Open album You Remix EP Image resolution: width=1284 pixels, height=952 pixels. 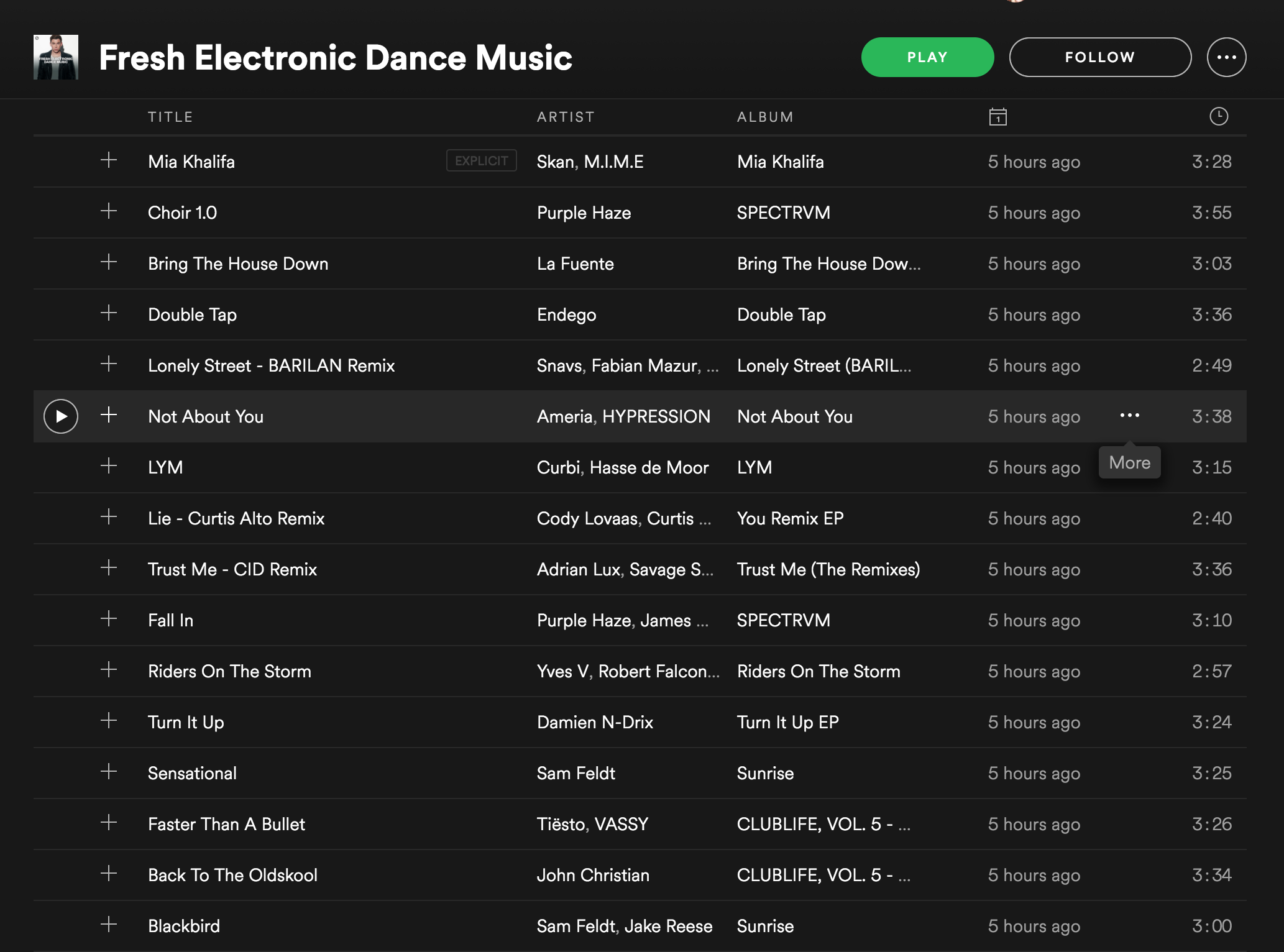(791, 519)
